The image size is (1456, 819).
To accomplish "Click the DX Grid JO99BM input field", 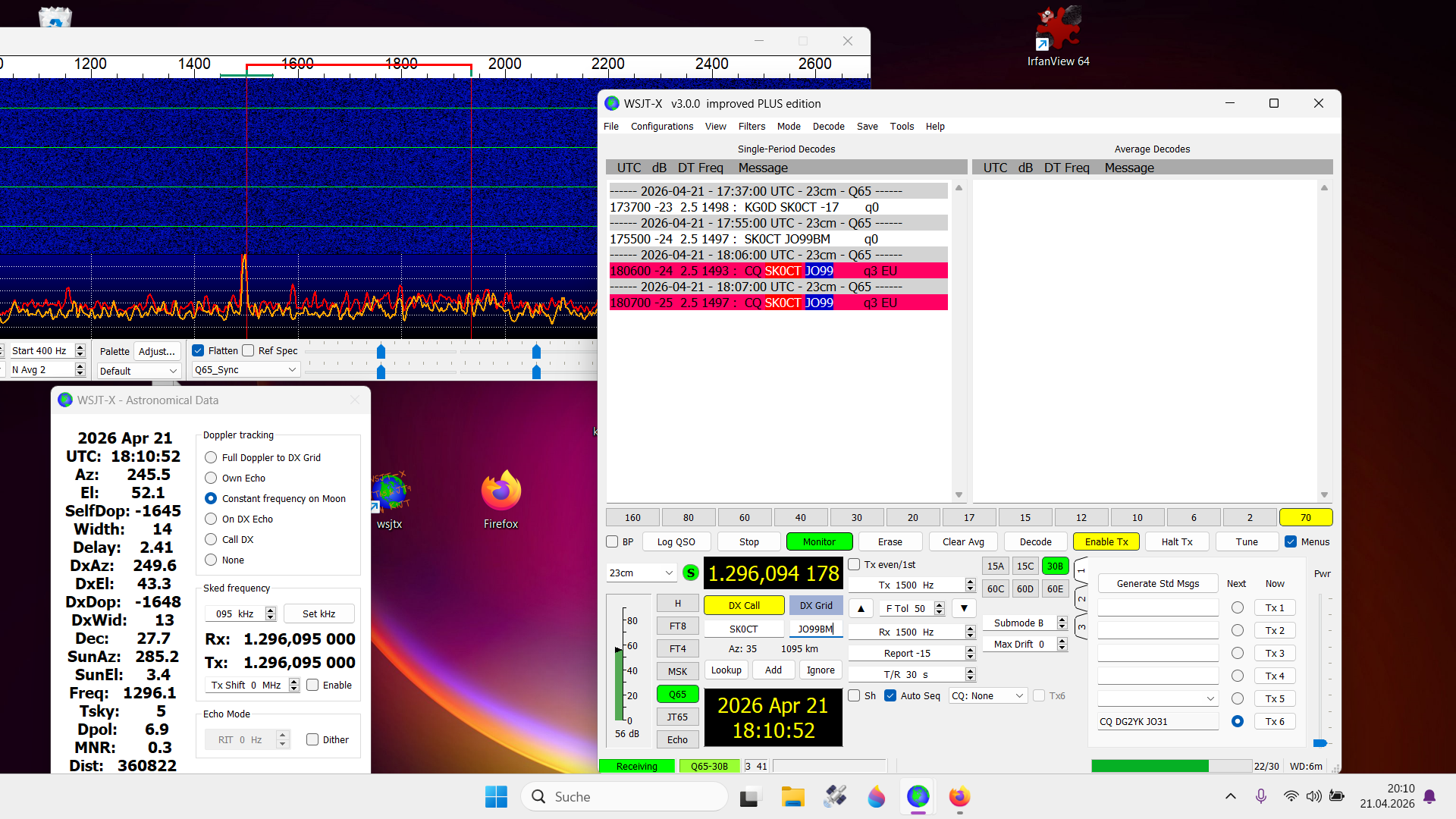I will 815,629.
